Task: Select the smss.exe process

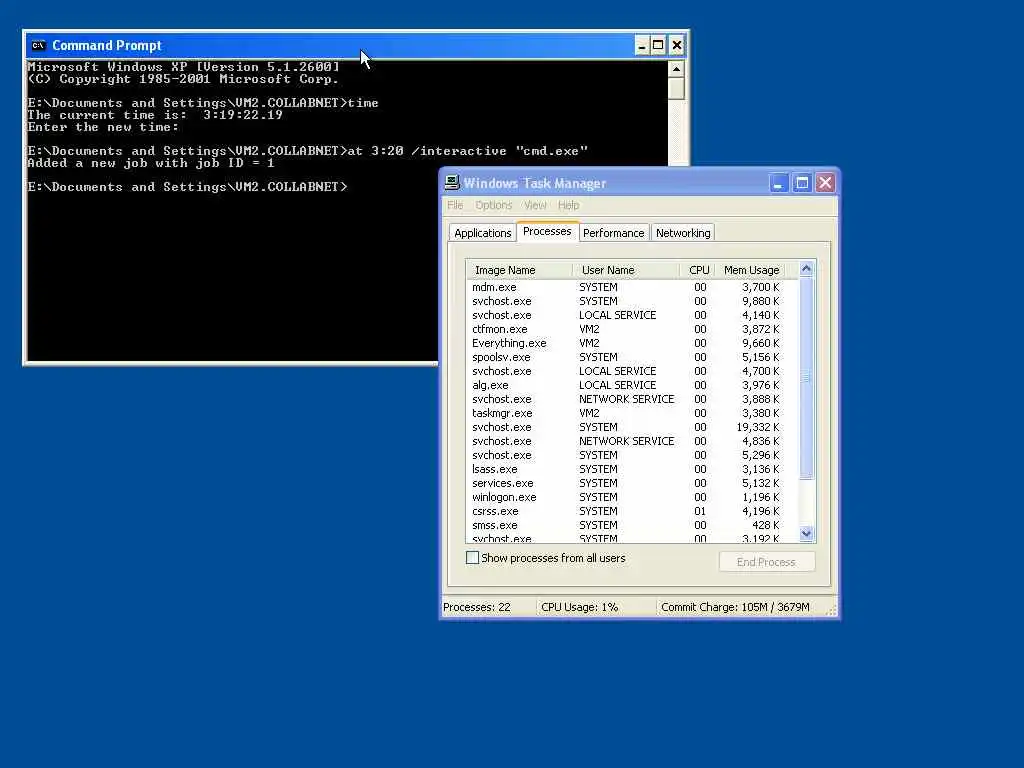Action: click(632, 525)
